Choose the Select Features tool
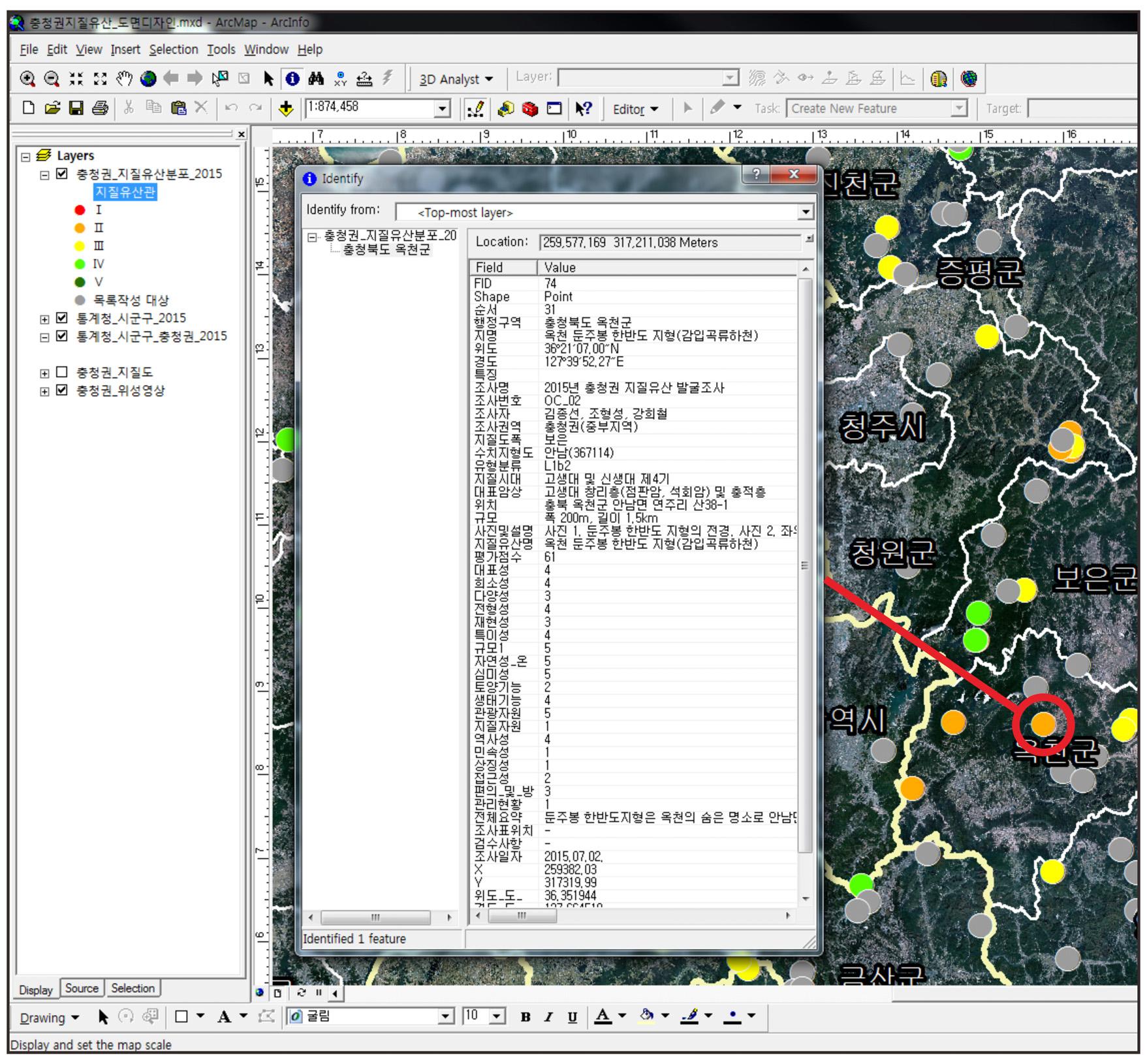The image size is (1147, 1064). 220,79
